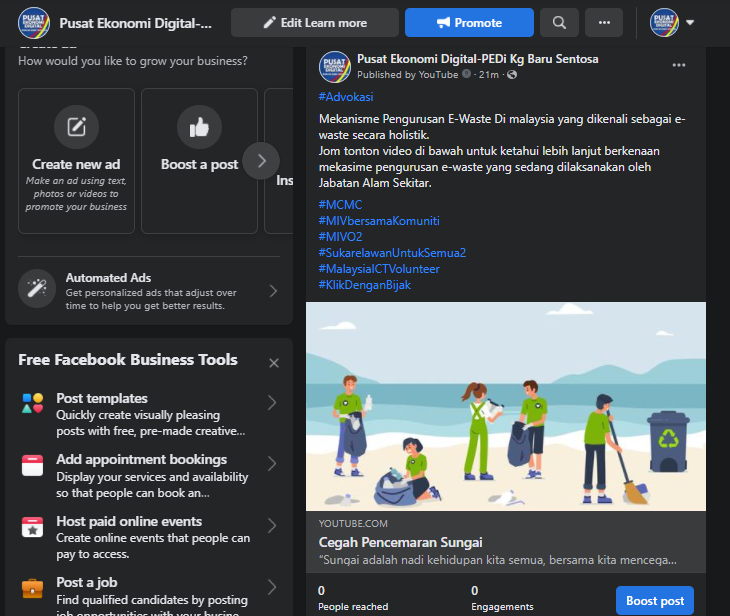Expand the Host paid online events chevron

(272, 525)
